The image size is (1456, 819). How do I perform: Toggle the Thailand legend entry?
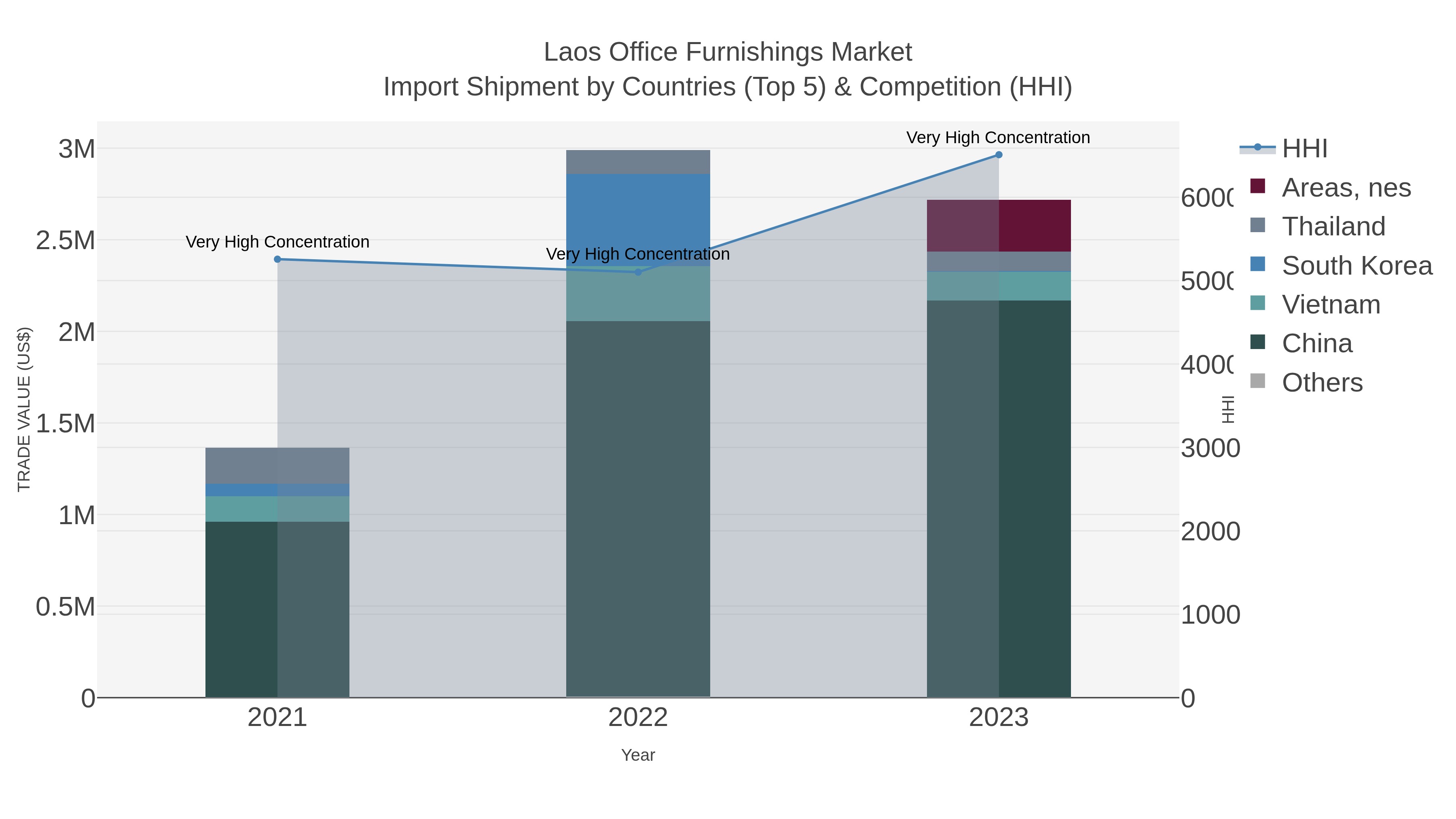[1318, 226]
